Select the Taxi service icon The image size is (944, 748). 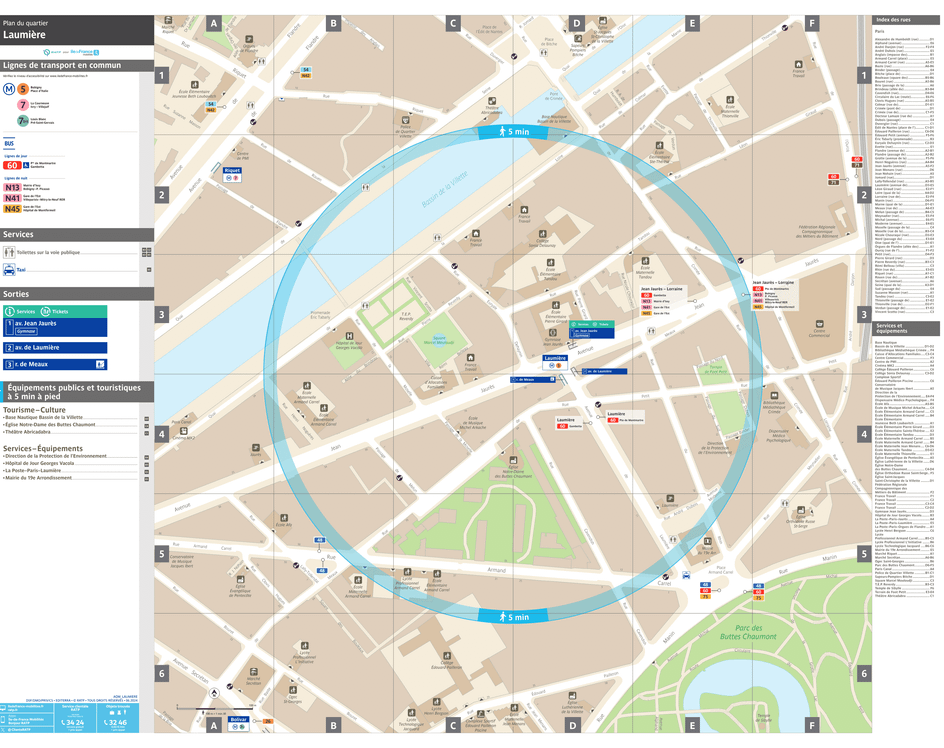coord(9,268)
